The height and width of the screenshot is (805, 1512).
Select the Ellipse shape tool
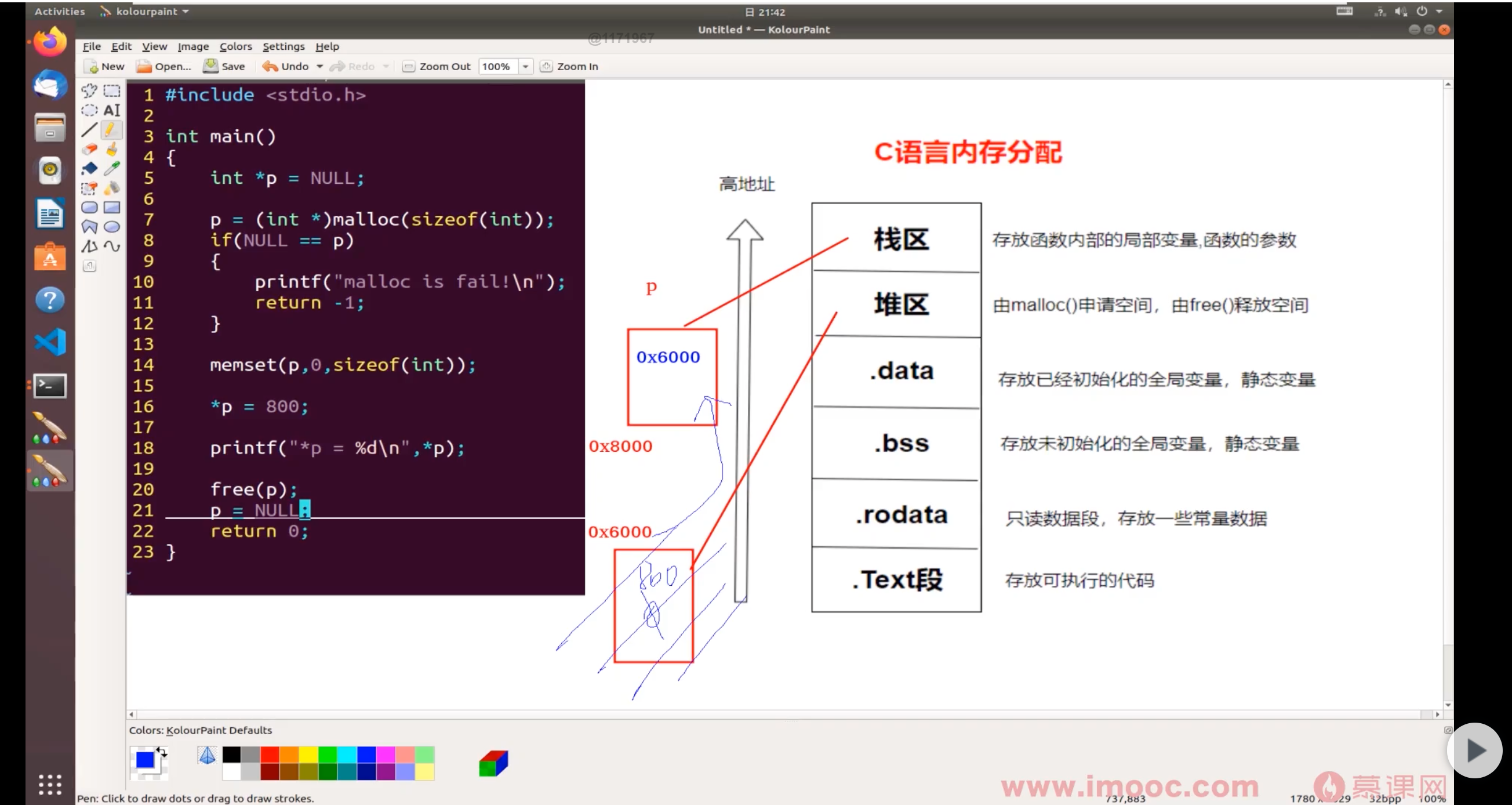(111, 227)
